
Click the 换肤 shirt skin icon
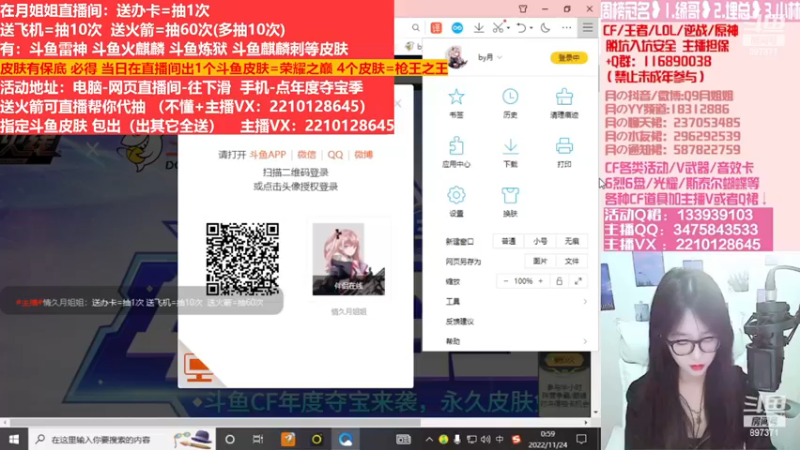click(x=510, y=195)
